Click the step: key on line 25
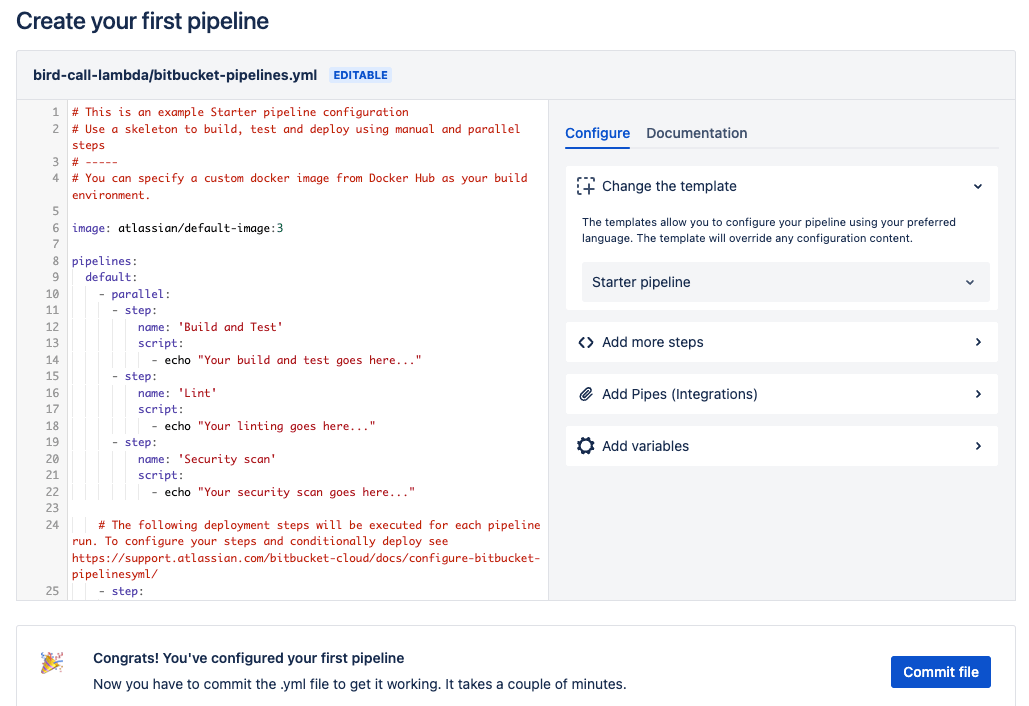The image size is (1029, 706). click(x=127, y=591)
